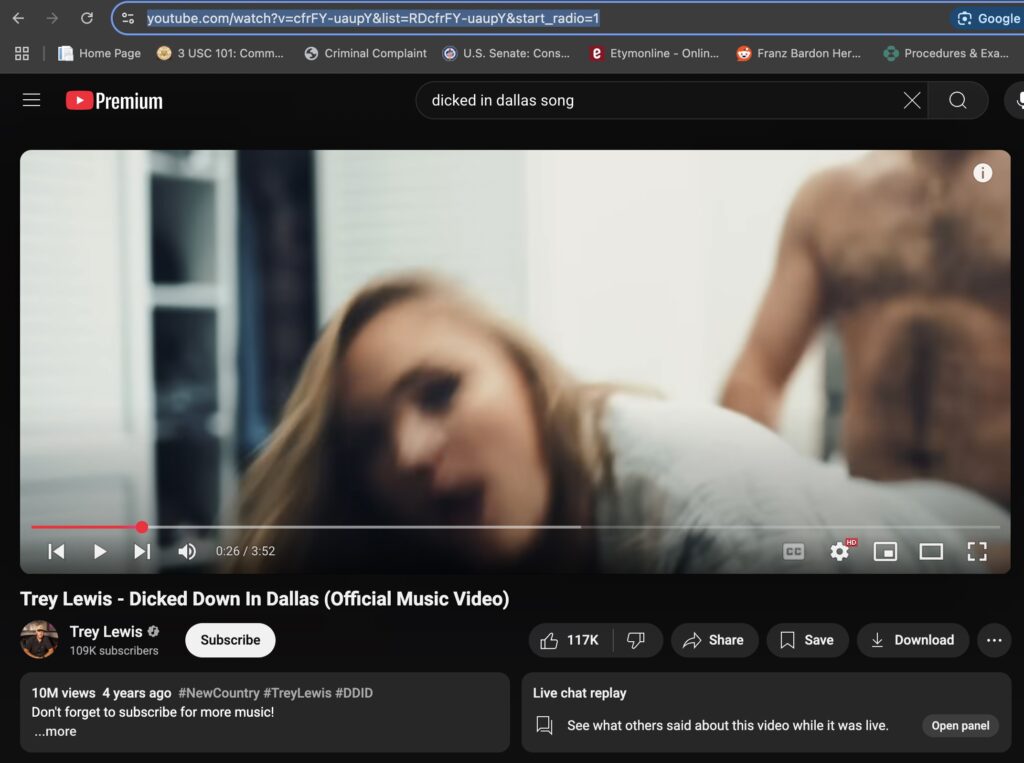The height and width of the screenshot is (763, 1024).
Task: Click the YouTube Premium logo
Action: click(x=114, y=100)
